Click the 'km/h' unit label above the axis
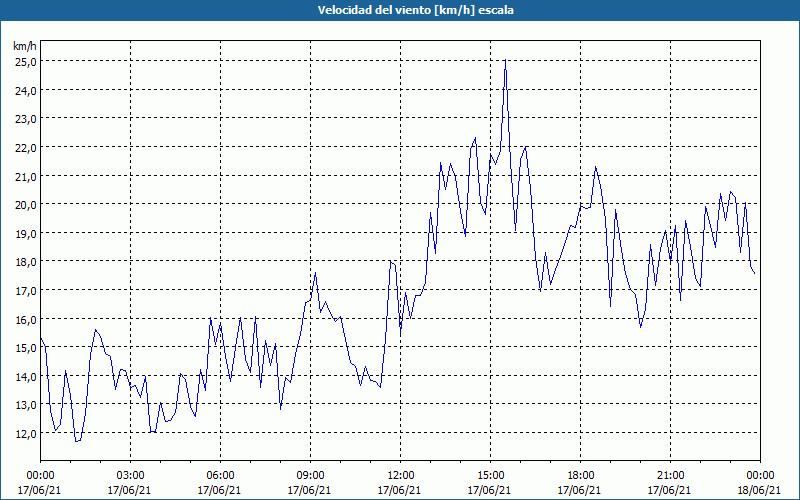 [25, 46]
